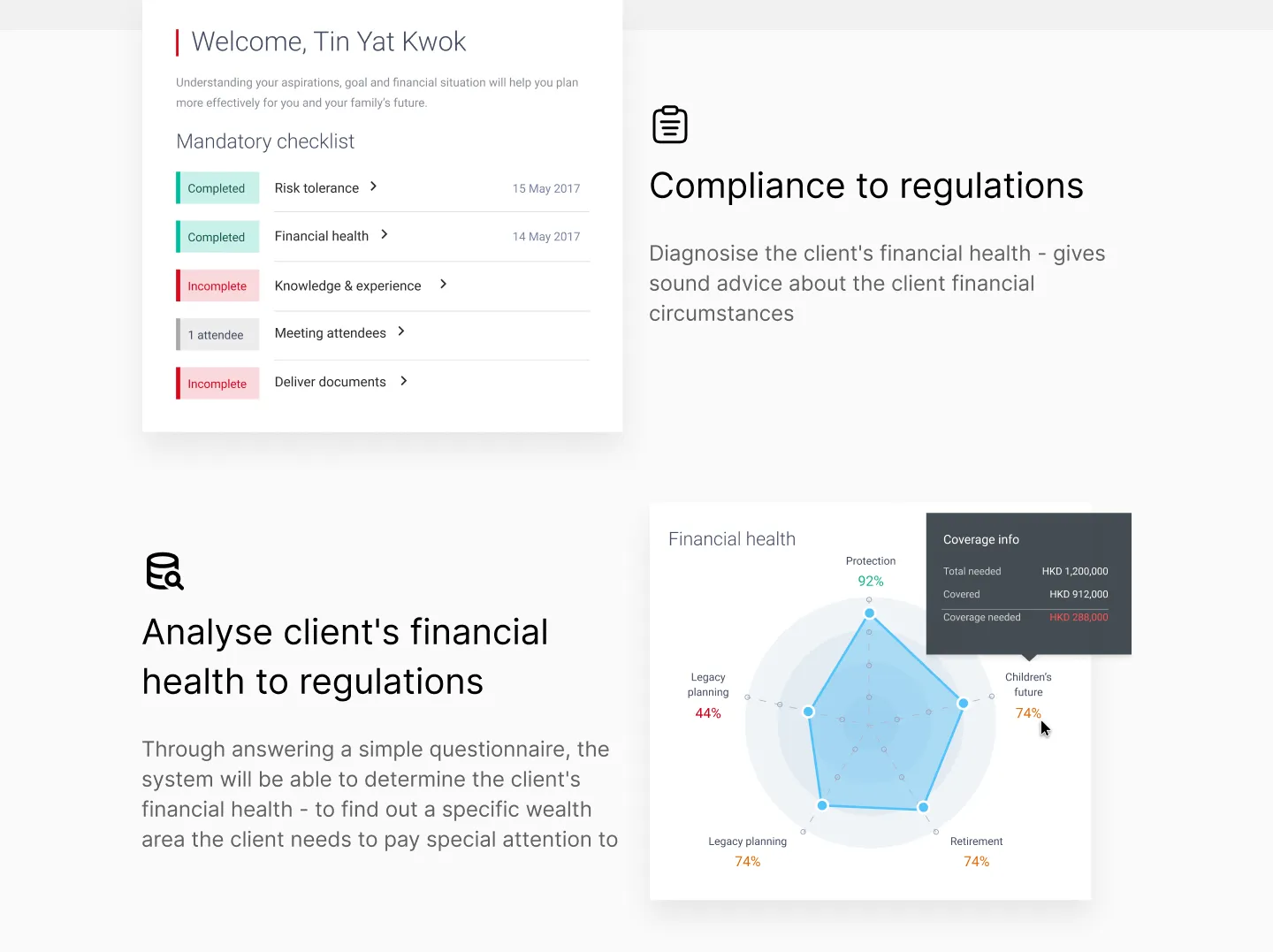Click the Protection 92% percentage label

(871, 581)
